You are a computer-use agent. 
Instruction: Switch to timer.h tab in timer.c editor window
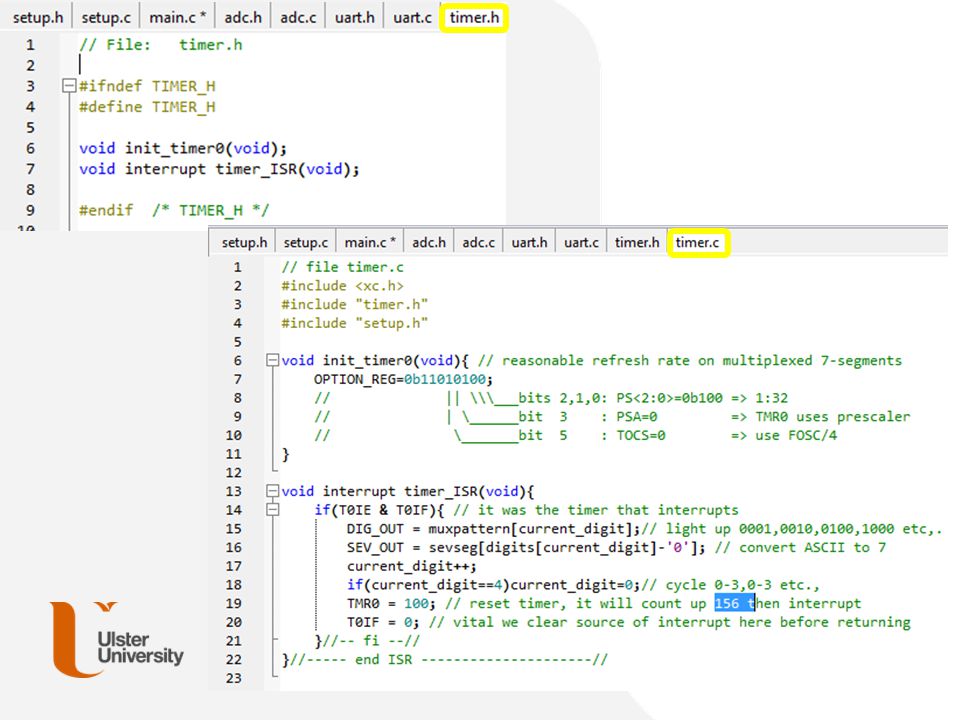click(x=637, y=242)
